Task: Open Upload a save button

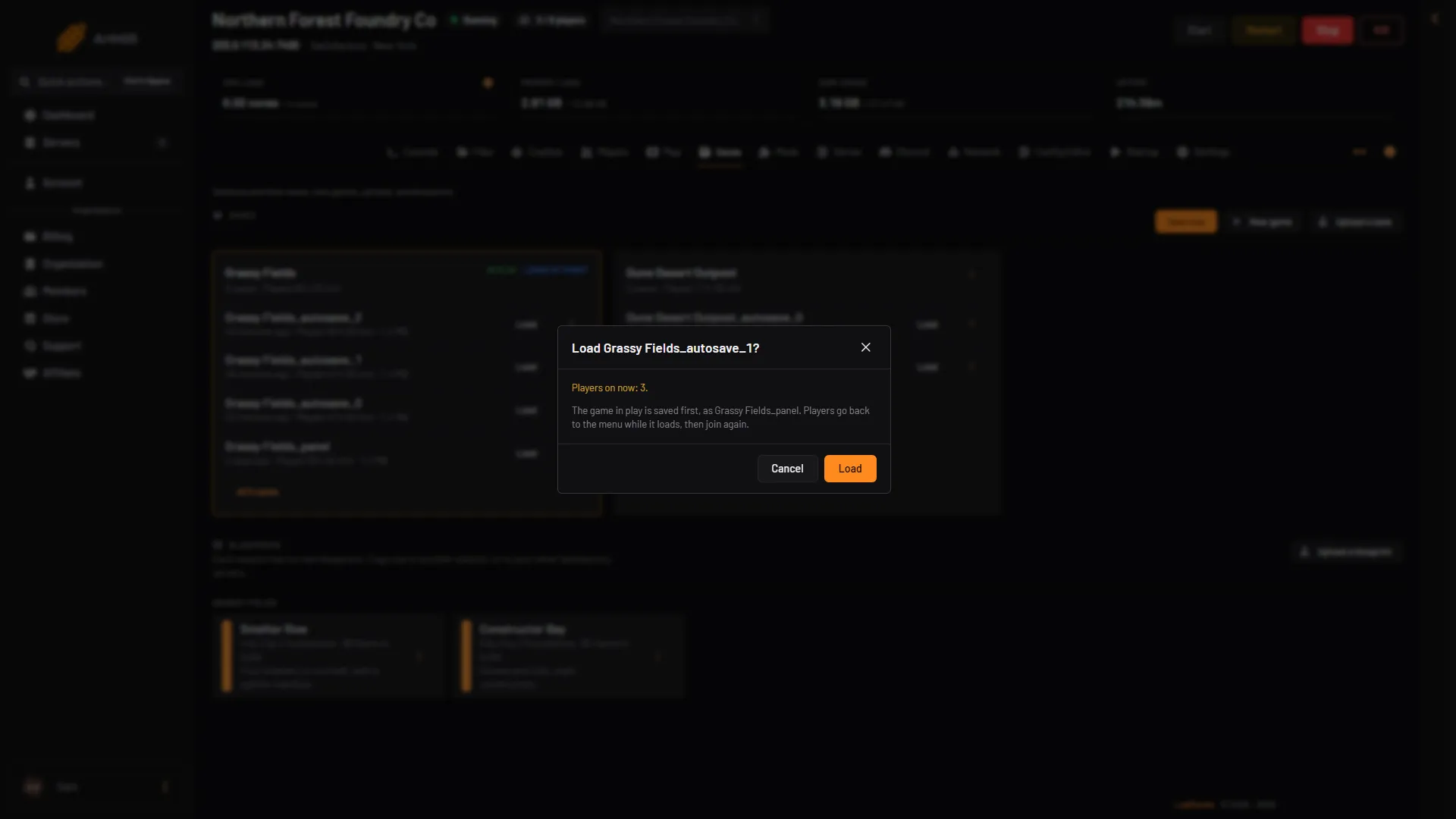Action: (x=1356, y=222)
